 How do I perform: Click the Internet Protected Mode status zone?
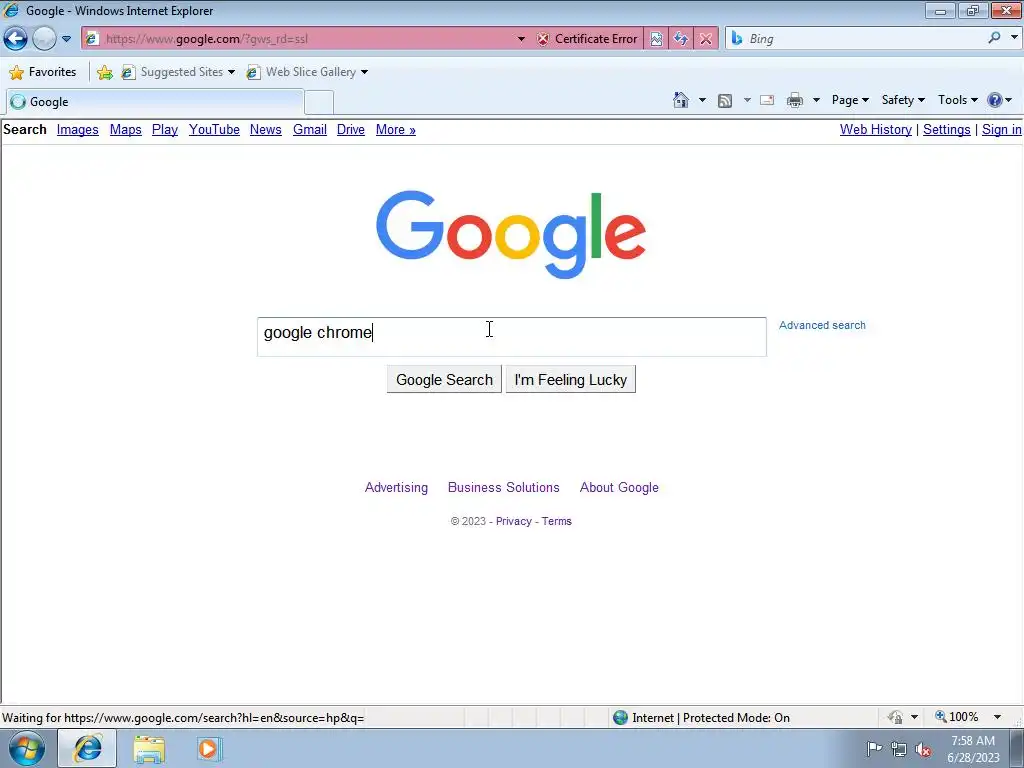pos(702,718)
